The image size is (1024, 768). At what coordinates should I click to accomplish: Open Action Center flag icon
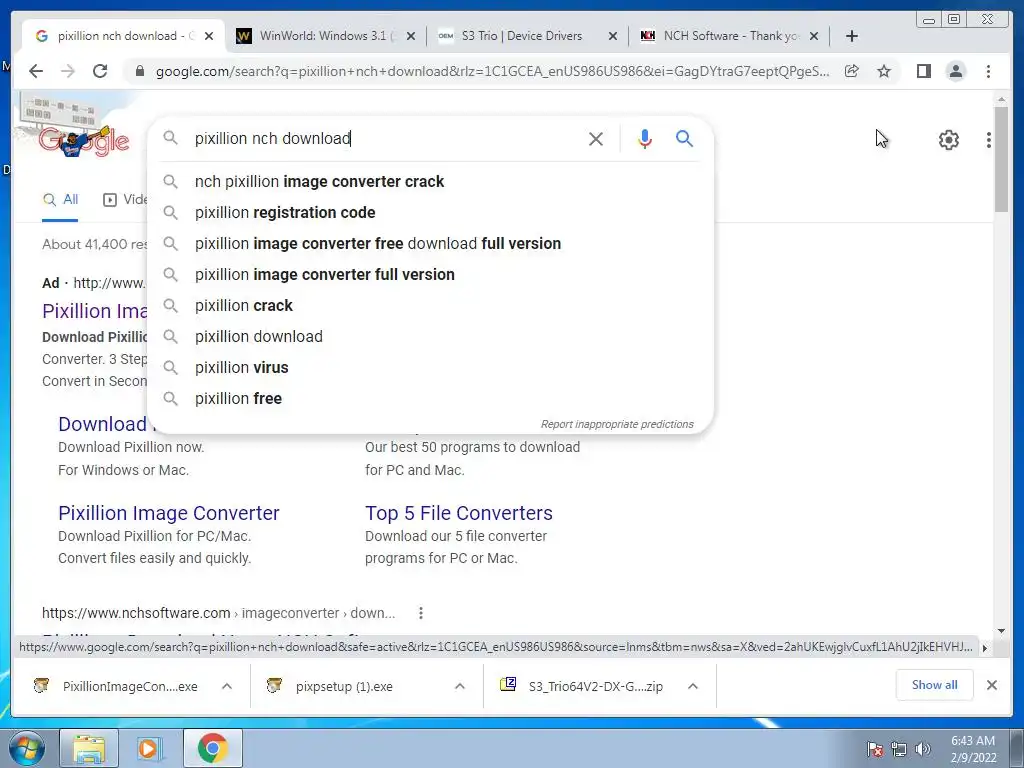(874, 749)
